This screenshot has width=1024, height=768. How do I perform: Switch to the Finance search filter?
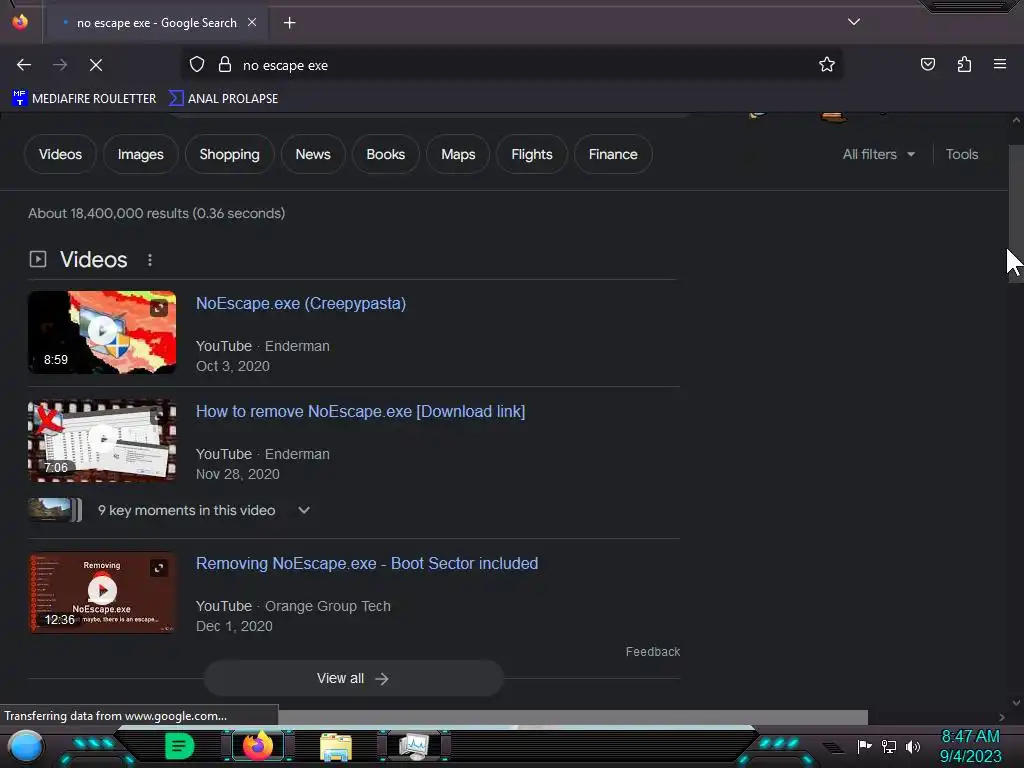tap(613, 154)
